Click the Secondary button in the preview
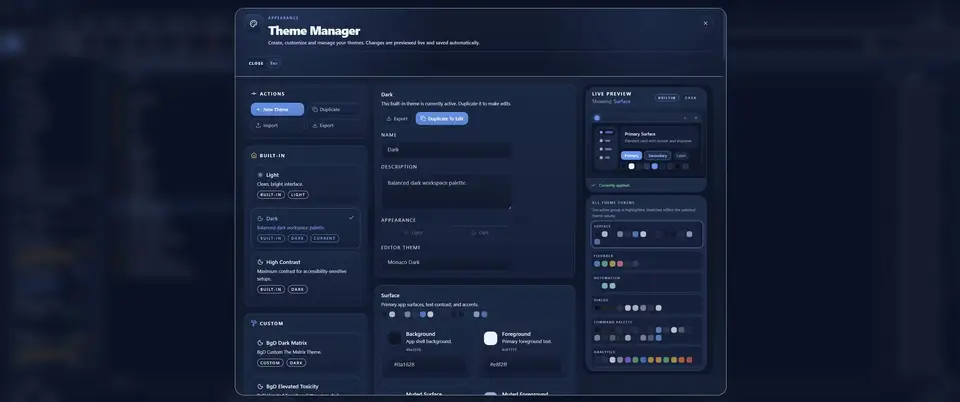960x402 pixels. [658, 155]
